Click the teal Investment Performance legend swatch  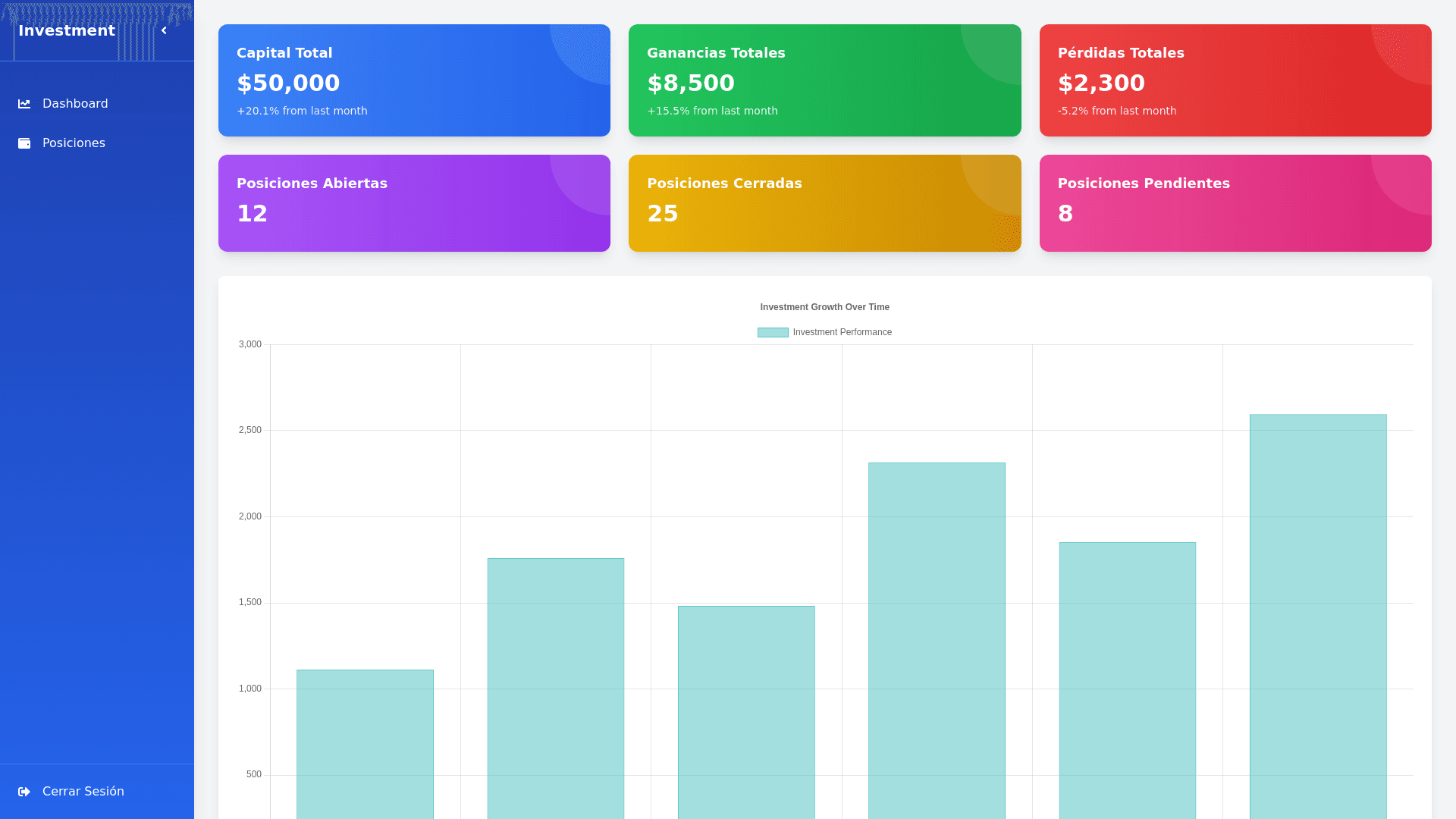[773, 332]
